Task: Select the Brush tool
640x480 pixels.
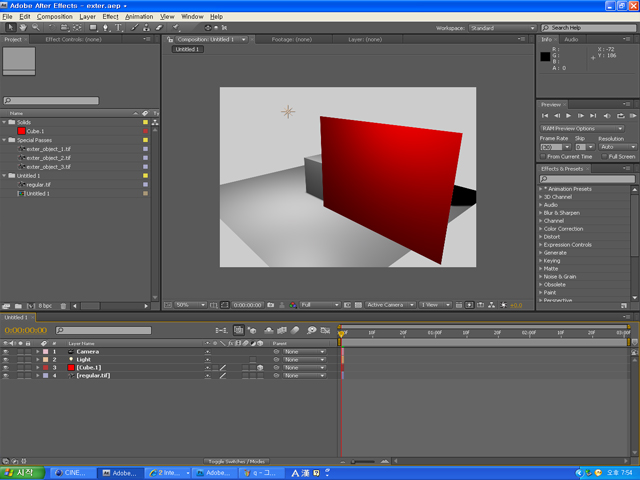Action: (134, 27)
